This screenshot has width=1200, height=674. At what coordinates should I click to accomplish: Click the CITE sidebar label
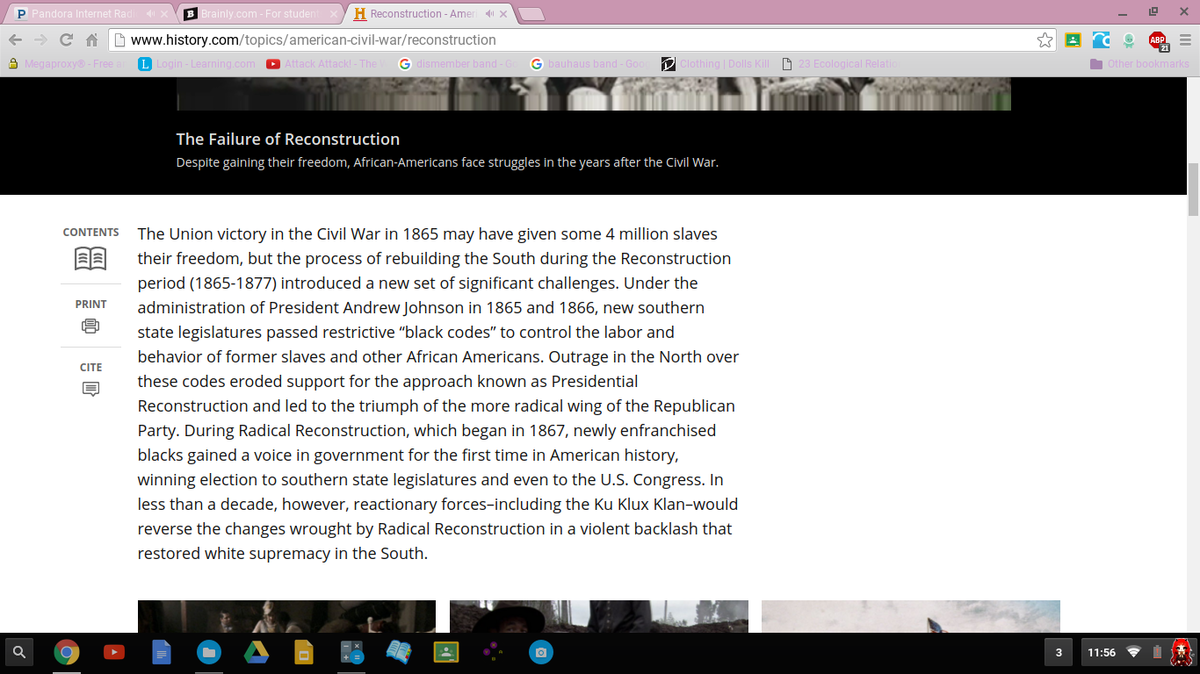pyautogui.click(x=90, y=367)
